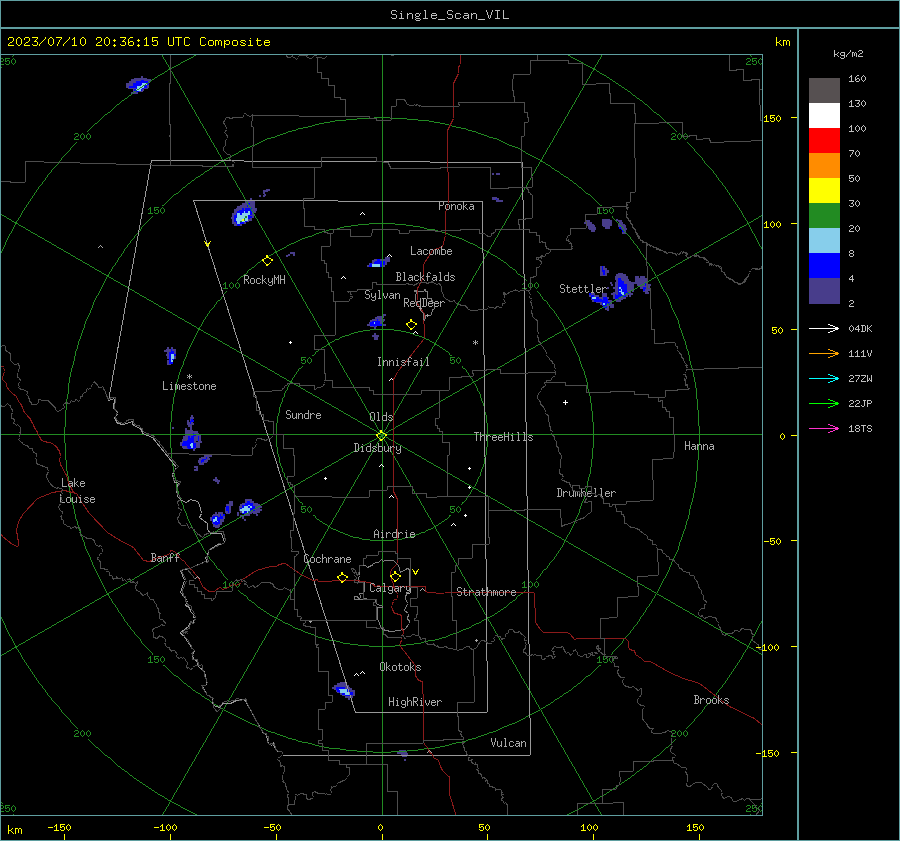900x841 pixels.
Task: Click the white 04DK arrow icon
Action: 824,328
